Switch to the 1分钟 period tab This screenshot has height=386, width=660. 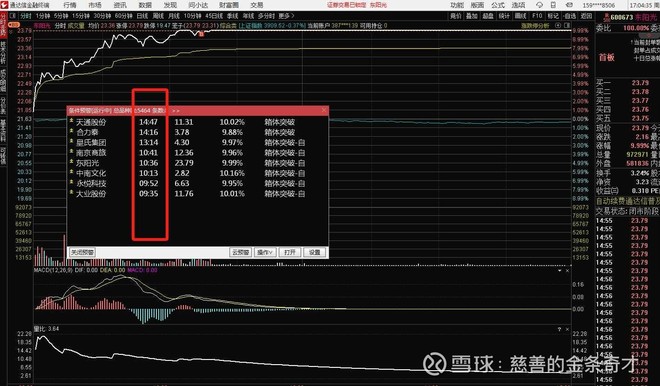click(x=43, y=16)
